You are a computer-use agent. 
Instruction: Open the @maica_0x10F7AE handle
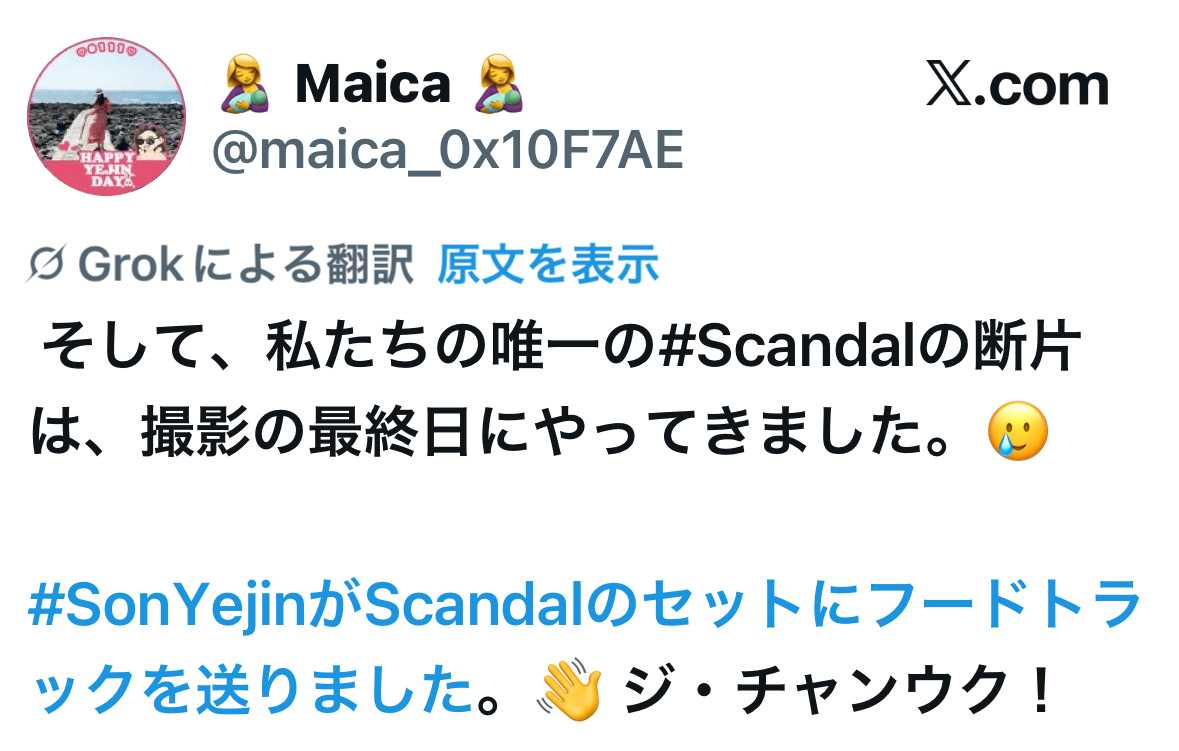[x=447, y=151]
